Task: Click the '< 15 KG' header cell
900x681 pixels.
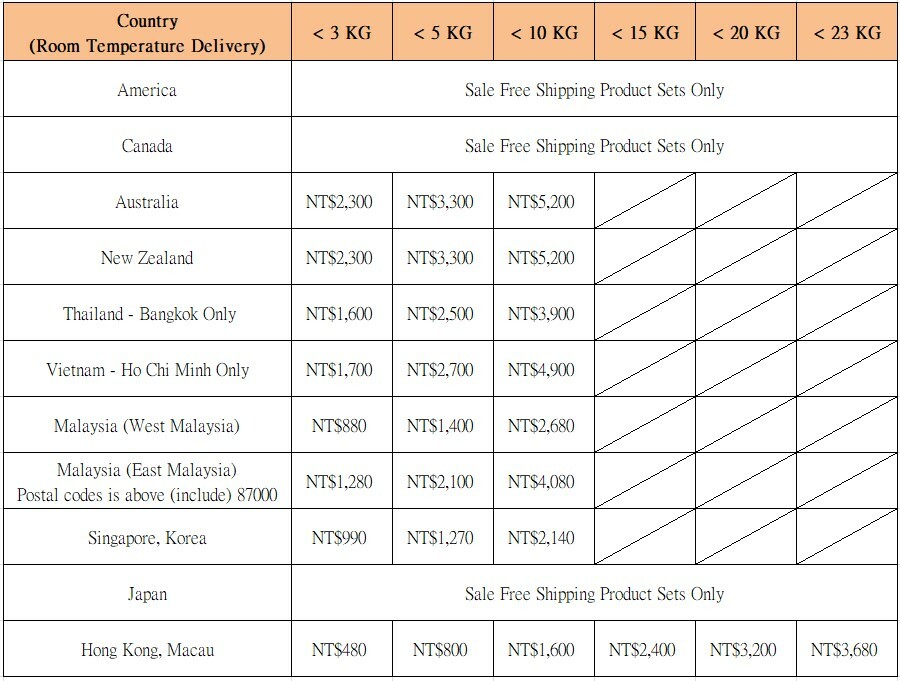Action: [x=644, y=33]
